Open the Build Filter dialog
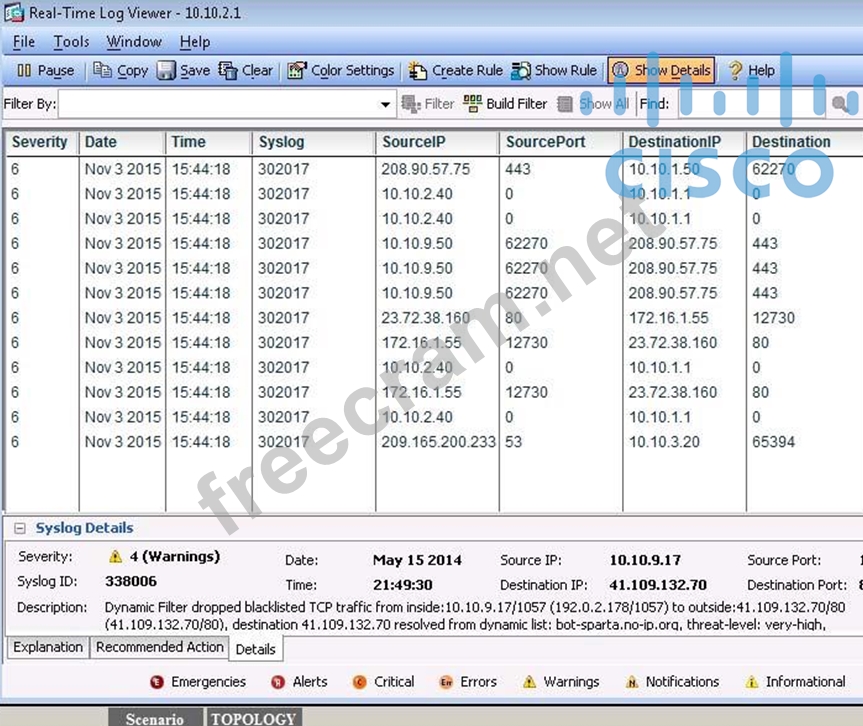 pyautogui.click(x=505, y=104)
